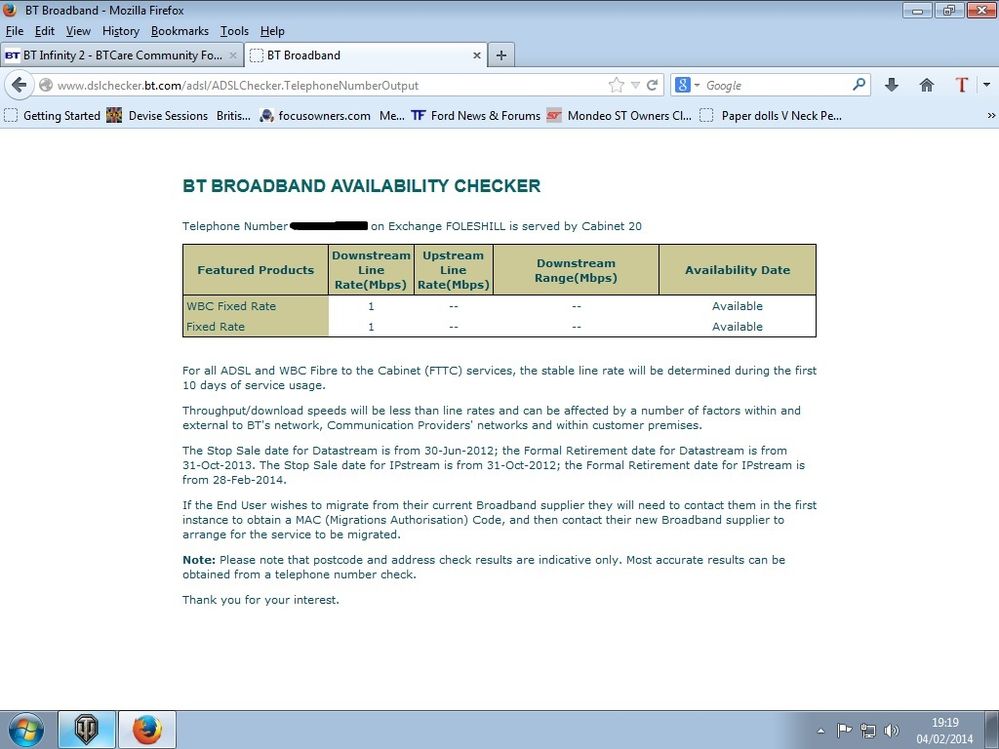Click Available in WBC Fixed Rate row
Image resolution: width=999 pixels, height=749 pixels.
click(737, 306)
